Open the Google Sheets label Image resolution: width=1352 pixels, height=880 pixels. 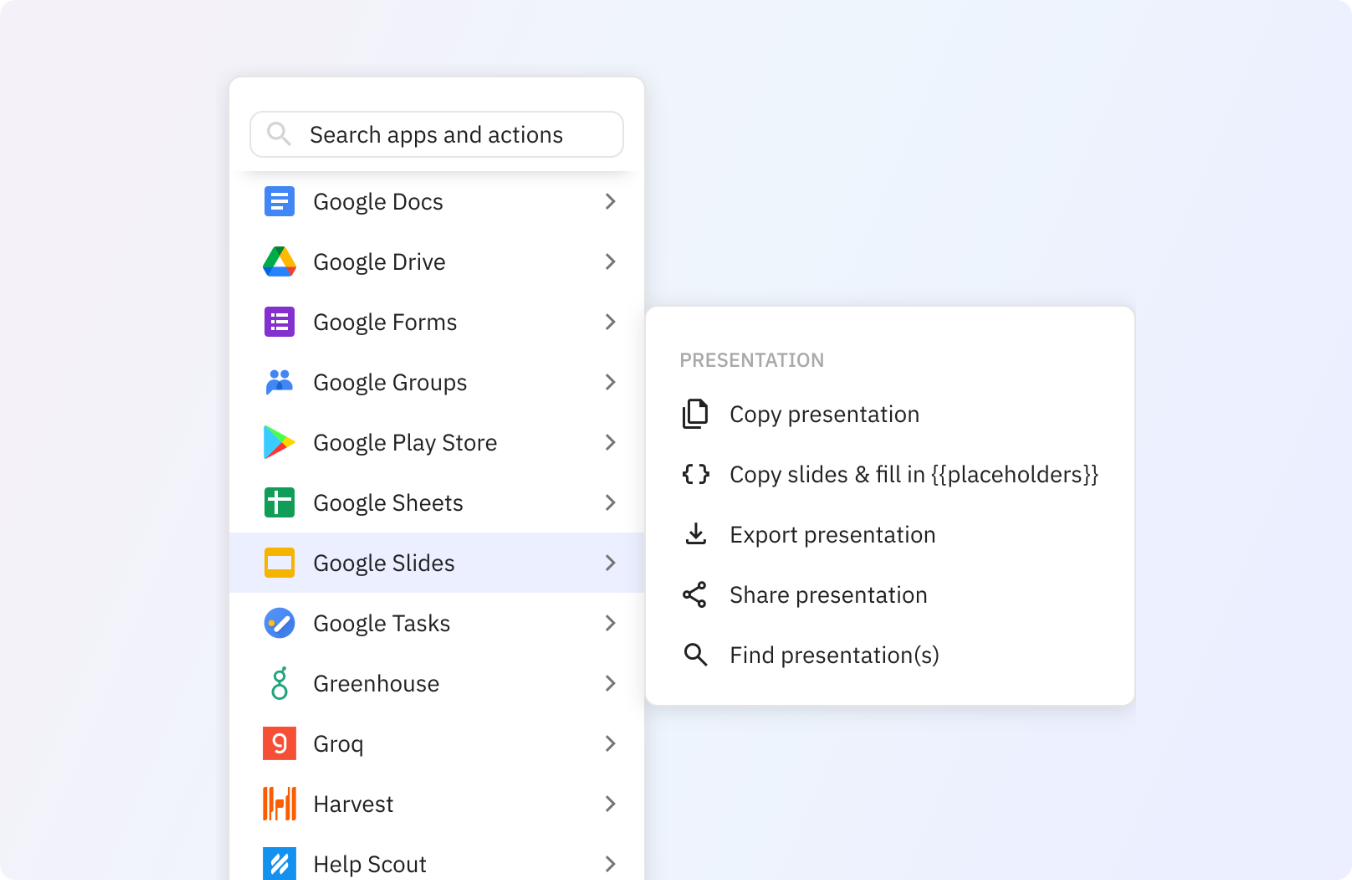tap(388, 503)
